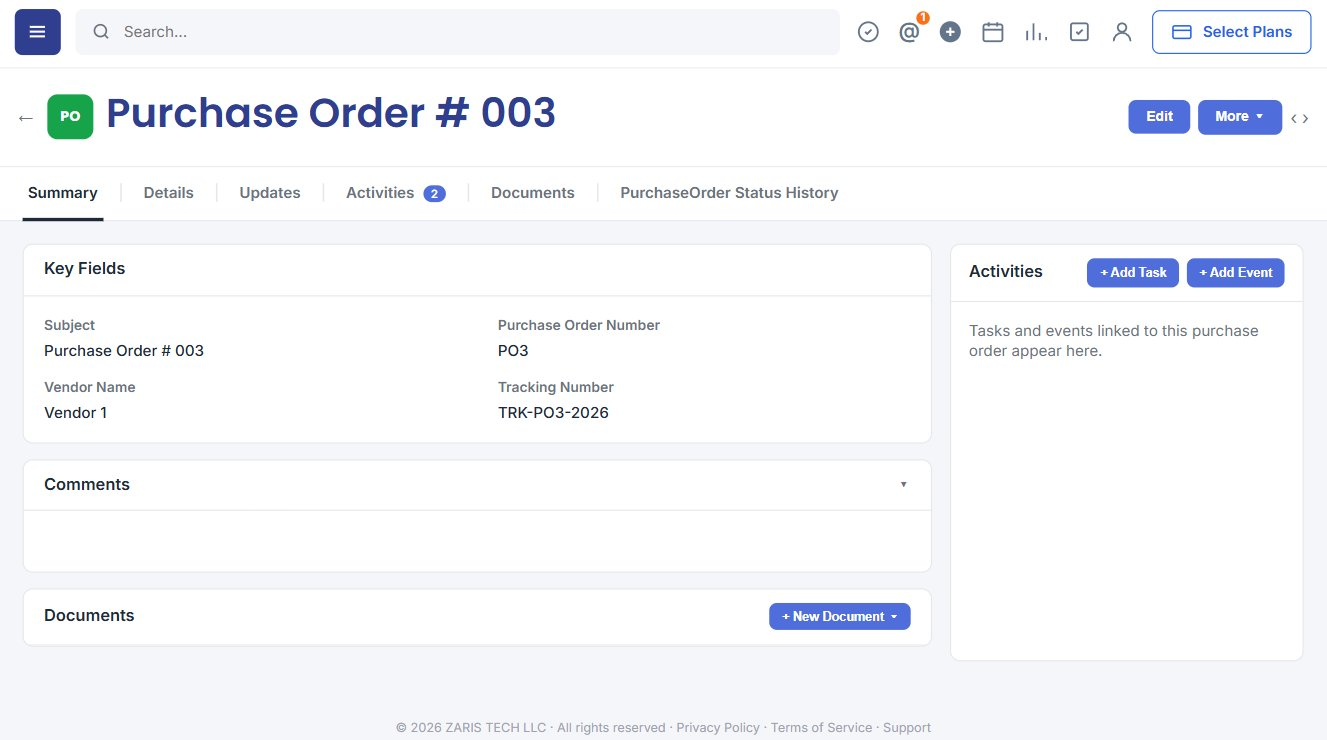Focus the Search input field
Viewport: 1327px width, 740px height.
coord(458,32)
